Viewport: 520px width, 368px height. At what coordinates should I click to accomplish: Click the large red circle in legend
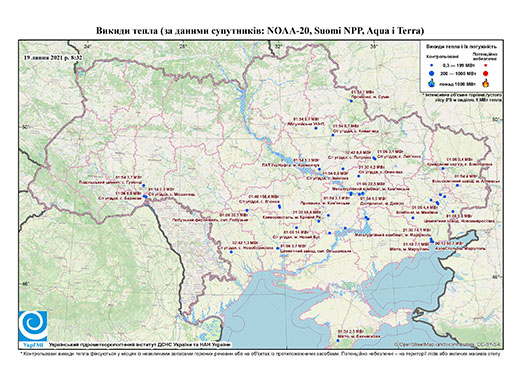click(485, 73)
